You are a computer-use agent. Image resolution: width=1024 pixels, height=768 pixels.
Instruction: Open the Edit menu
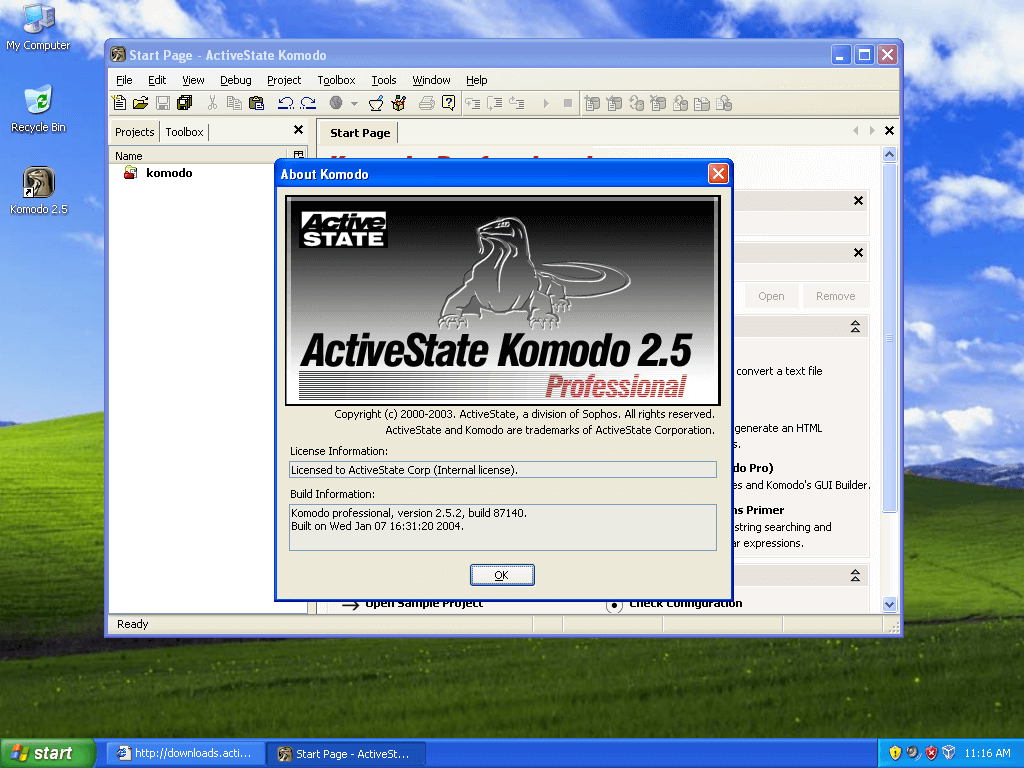click(157, 80)
